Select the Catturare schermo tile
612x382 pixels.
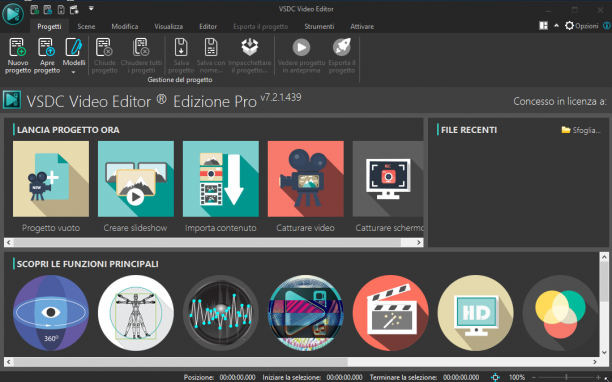point(388,179)
